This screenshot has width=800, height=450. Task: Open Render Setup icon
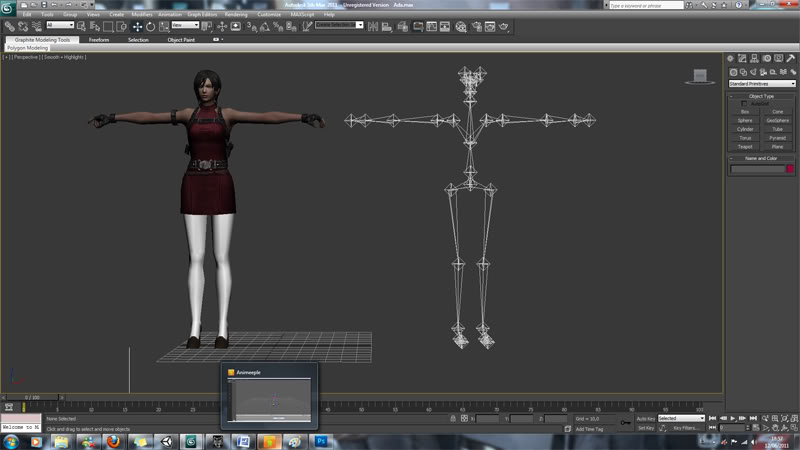pyautogui.click(x=477, y=26)
